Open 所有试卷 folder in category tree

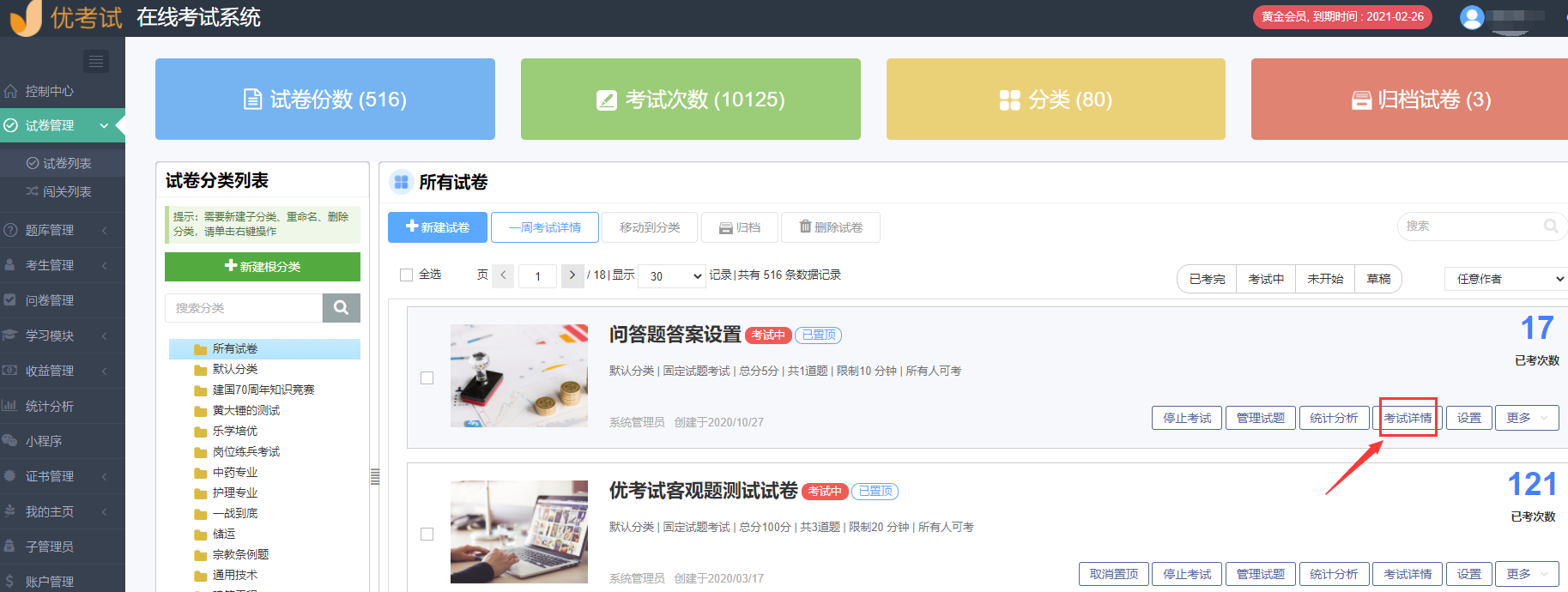pyautogui.click(x=264, y=348)
